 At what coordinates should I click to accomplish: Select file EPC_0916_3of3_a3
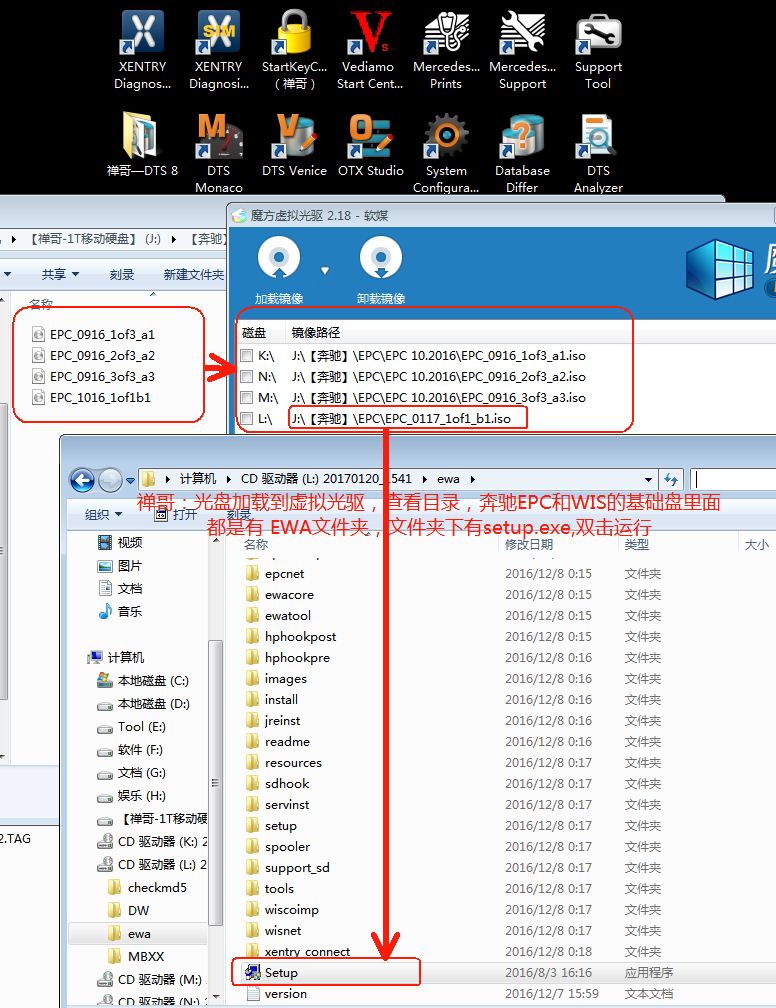pos(94,377)
